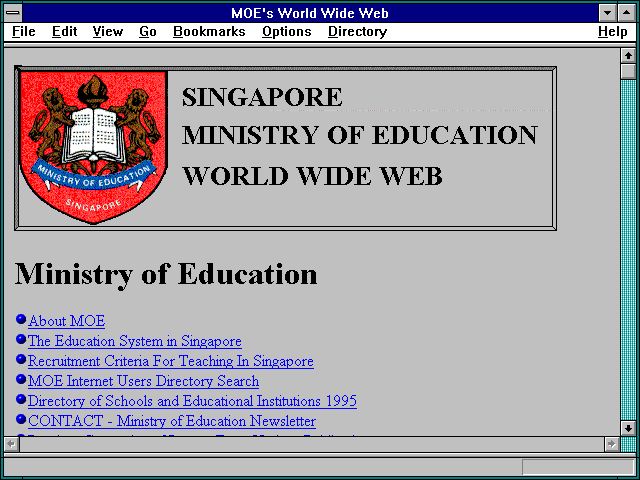Click the WORLD WIDE WEB banner text
Viewport: 640px width, 480px height.
pos(312,176)
